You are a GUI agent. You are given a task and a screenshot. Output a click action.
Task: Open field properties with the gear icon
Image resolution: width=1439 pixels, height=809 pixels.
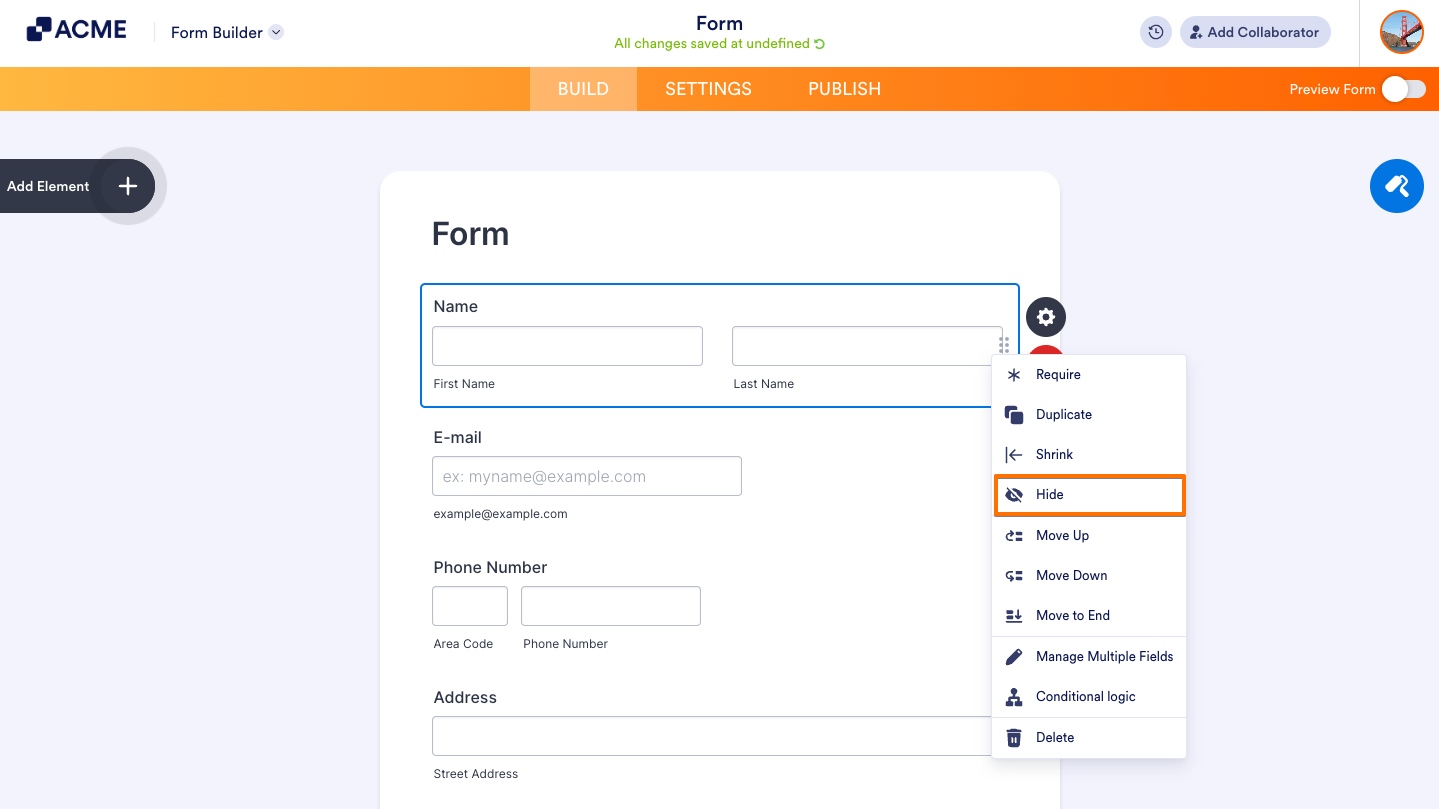[1045, 316]
